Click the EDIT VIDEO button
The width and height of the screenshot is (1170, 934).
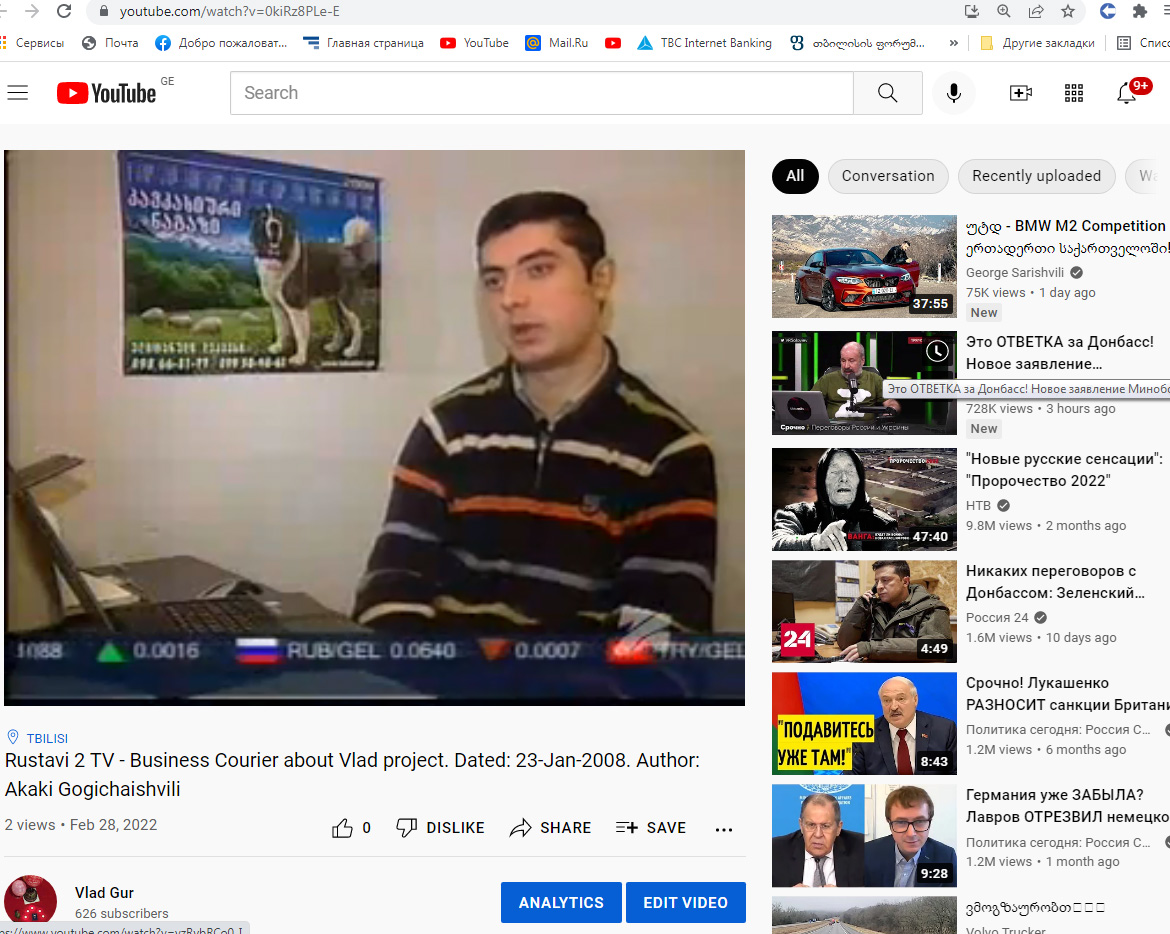click(x=685, y=902)
